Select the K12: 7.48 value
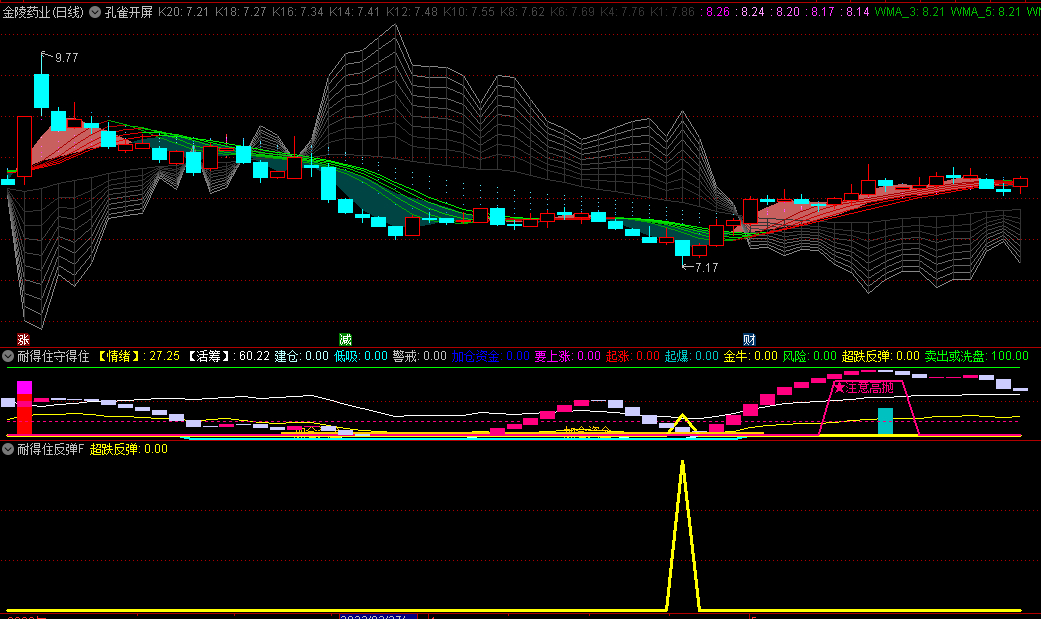Image resolution: width=1041 pixels, height=619 pixels. 412,12
